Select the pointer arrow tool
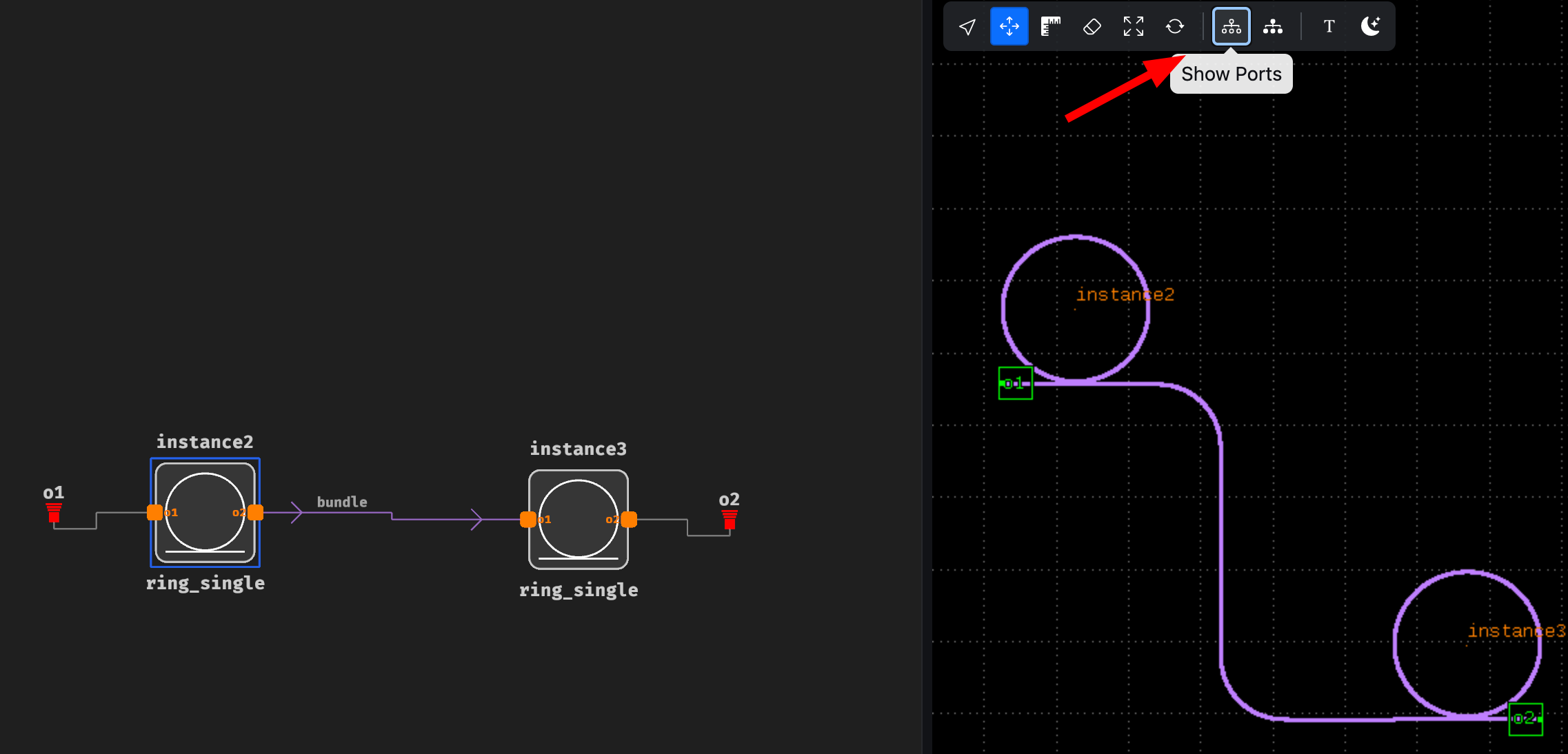 (967, 27)
